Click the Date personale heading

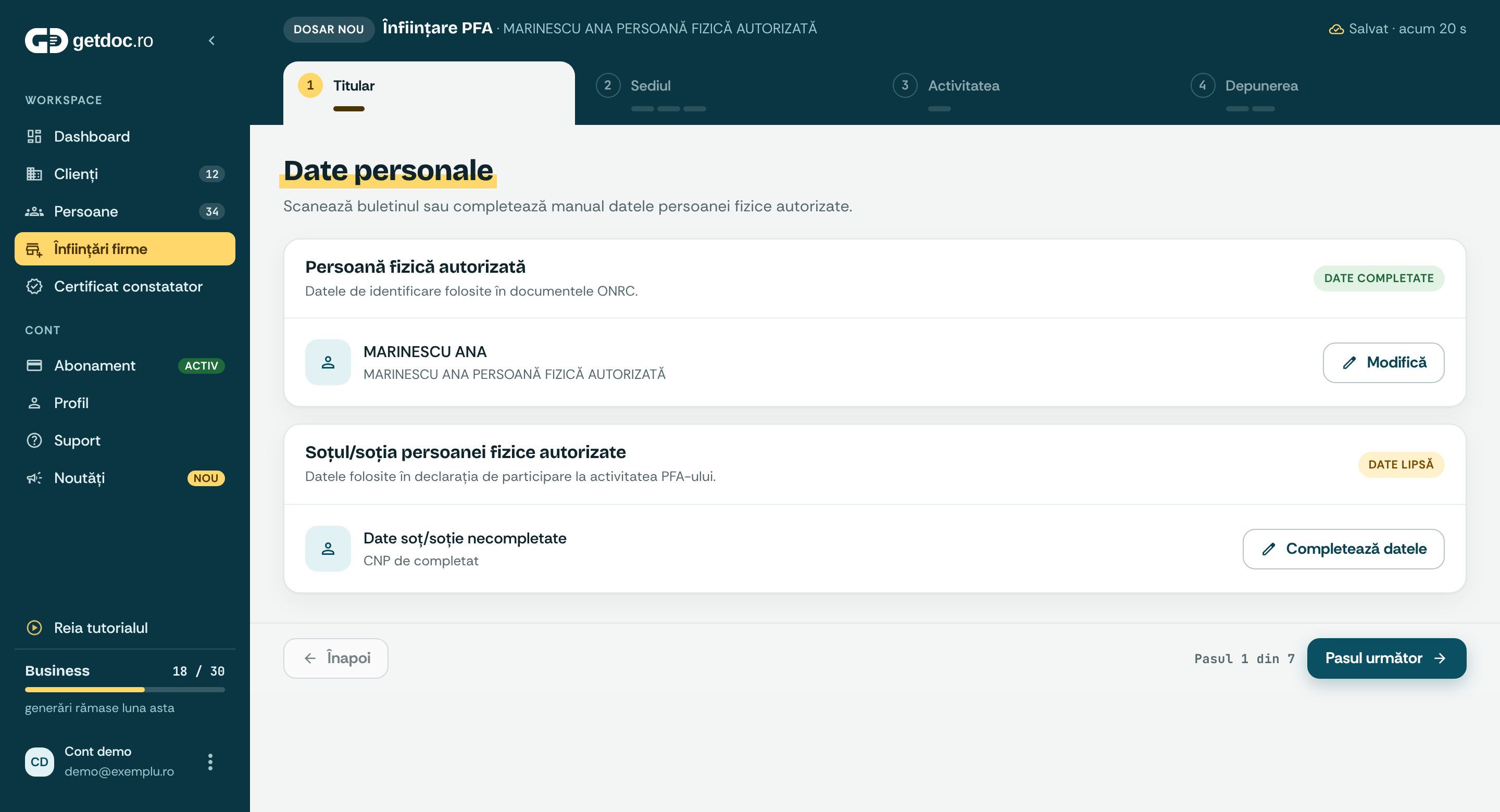[x=388, y=171]
